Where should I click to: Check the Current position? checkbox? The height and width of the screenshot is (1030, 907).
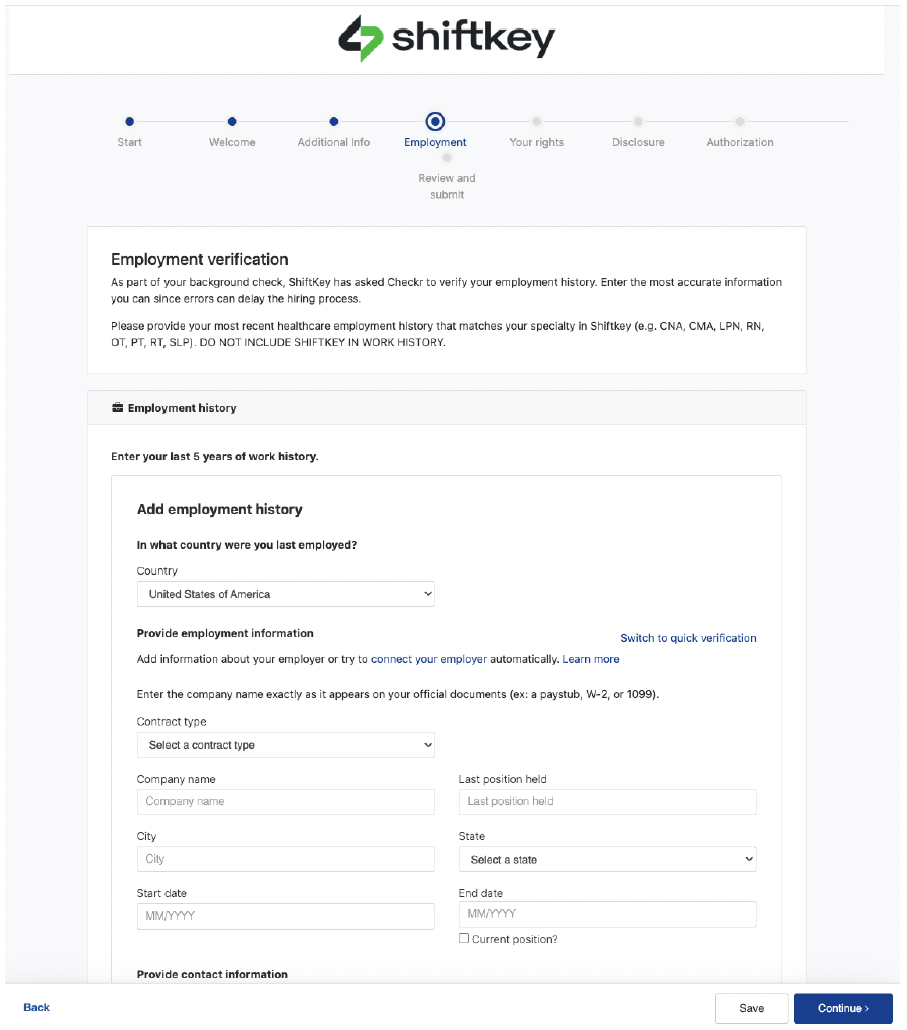464,938
